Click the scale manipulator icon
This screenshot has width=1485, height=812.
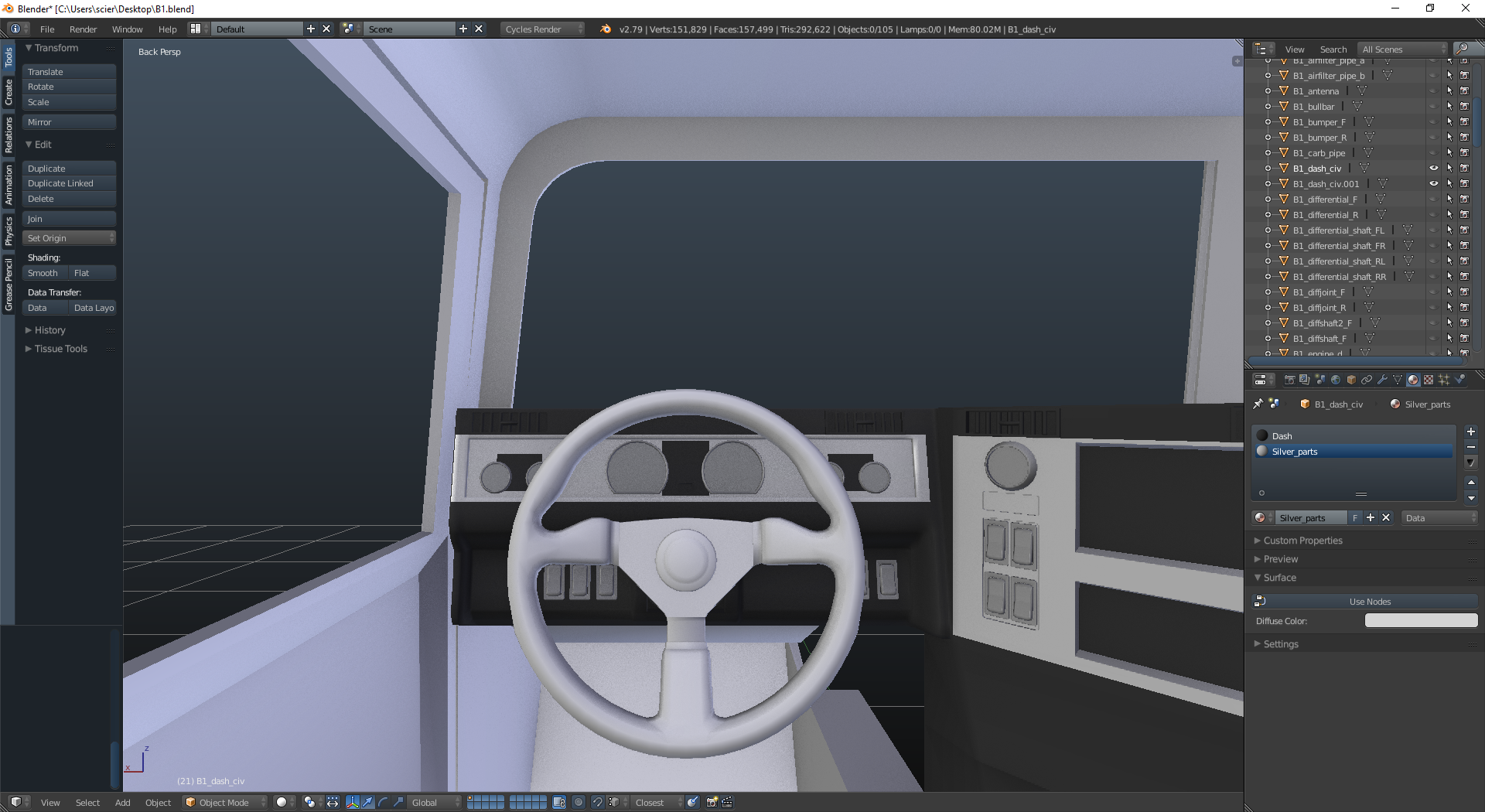coord(398,802)
